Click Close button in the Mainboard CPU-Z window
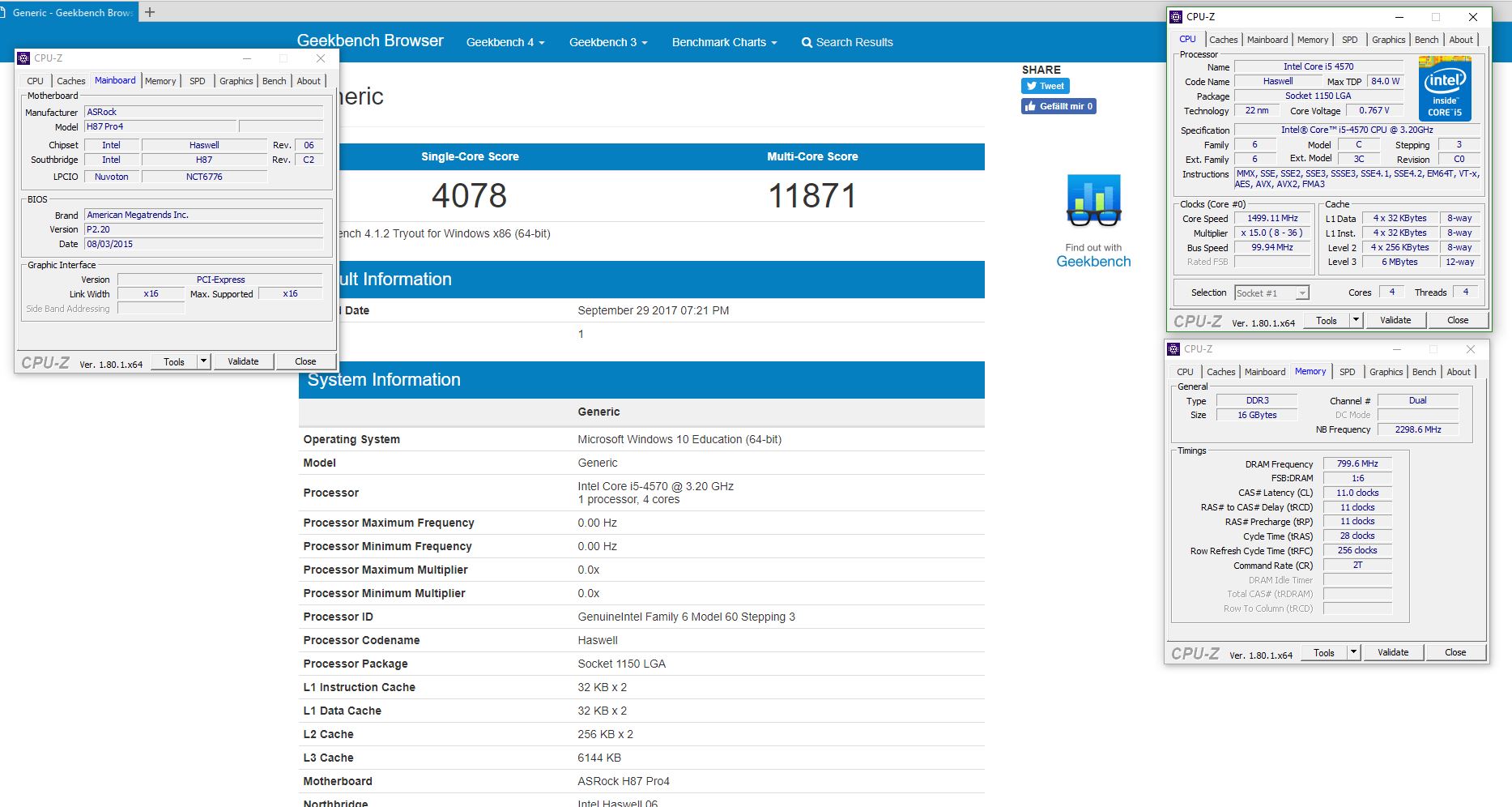The width and height of the screenshot is (1512, 807). [305, 361]
